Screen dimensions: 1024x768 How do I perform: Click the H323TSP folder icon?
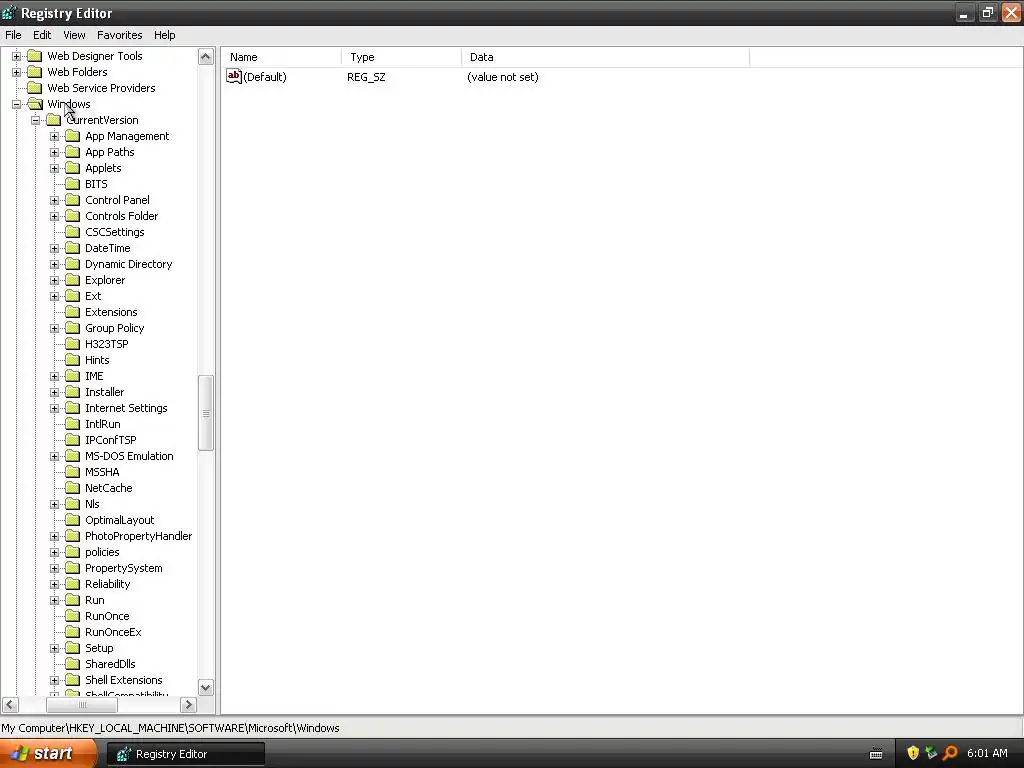pyautogui.click(x=72, y=344)
